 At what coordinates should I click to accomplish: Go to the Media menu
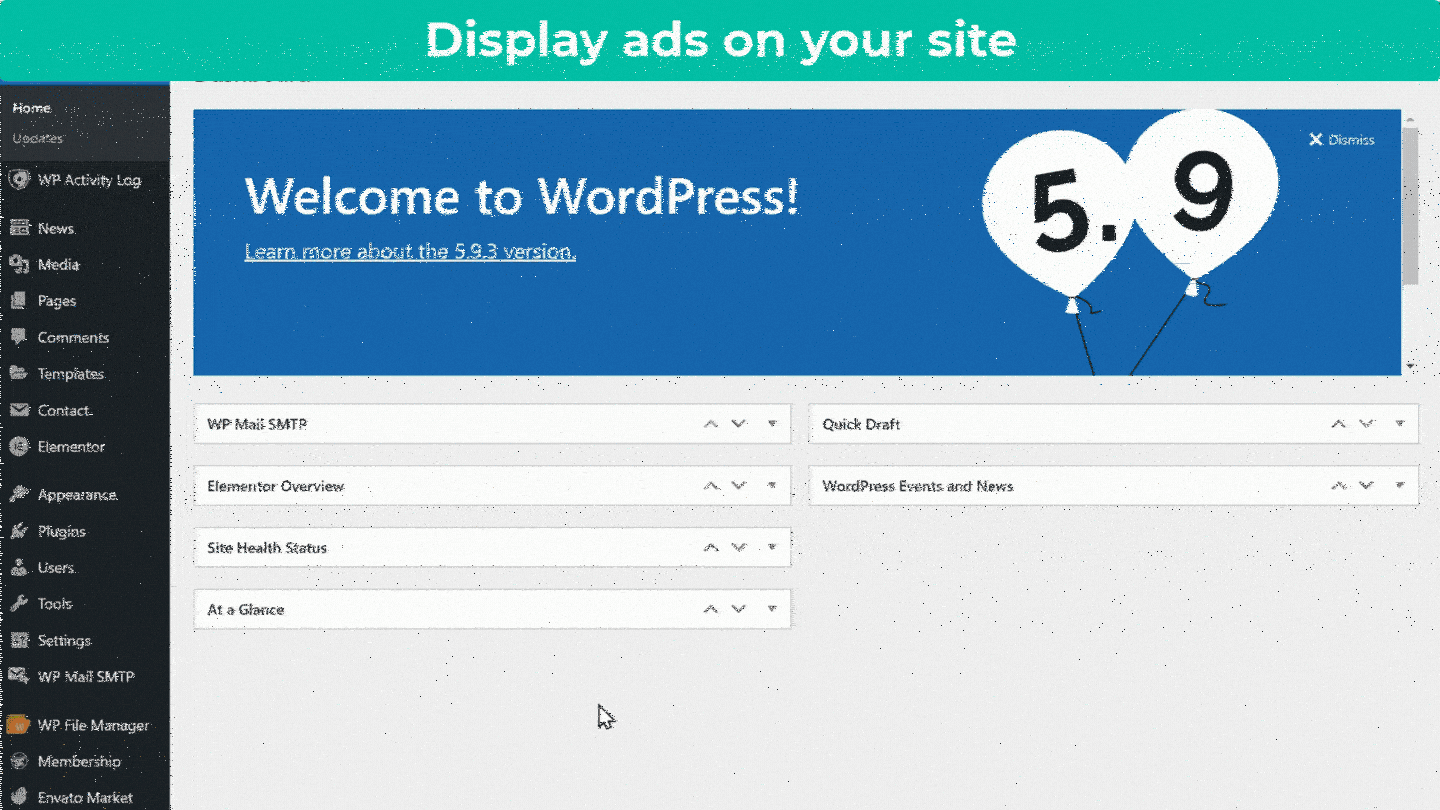pos(58,264)
